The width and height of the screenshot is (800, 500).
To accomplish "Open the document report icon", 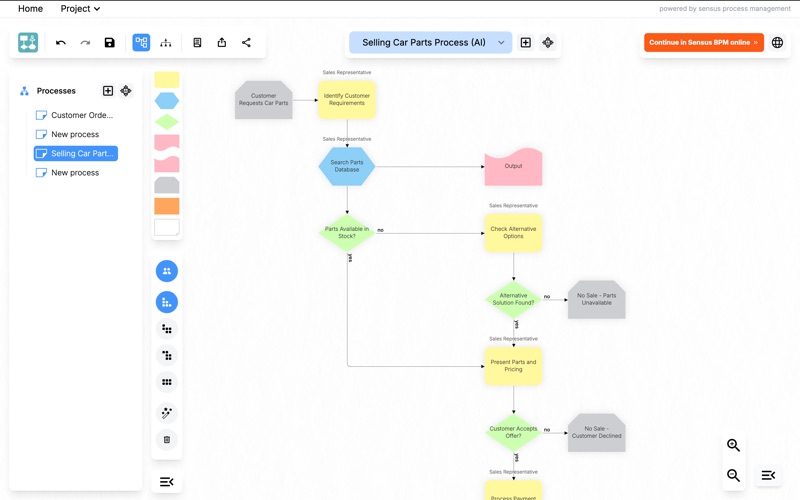I will click(197, 42).
